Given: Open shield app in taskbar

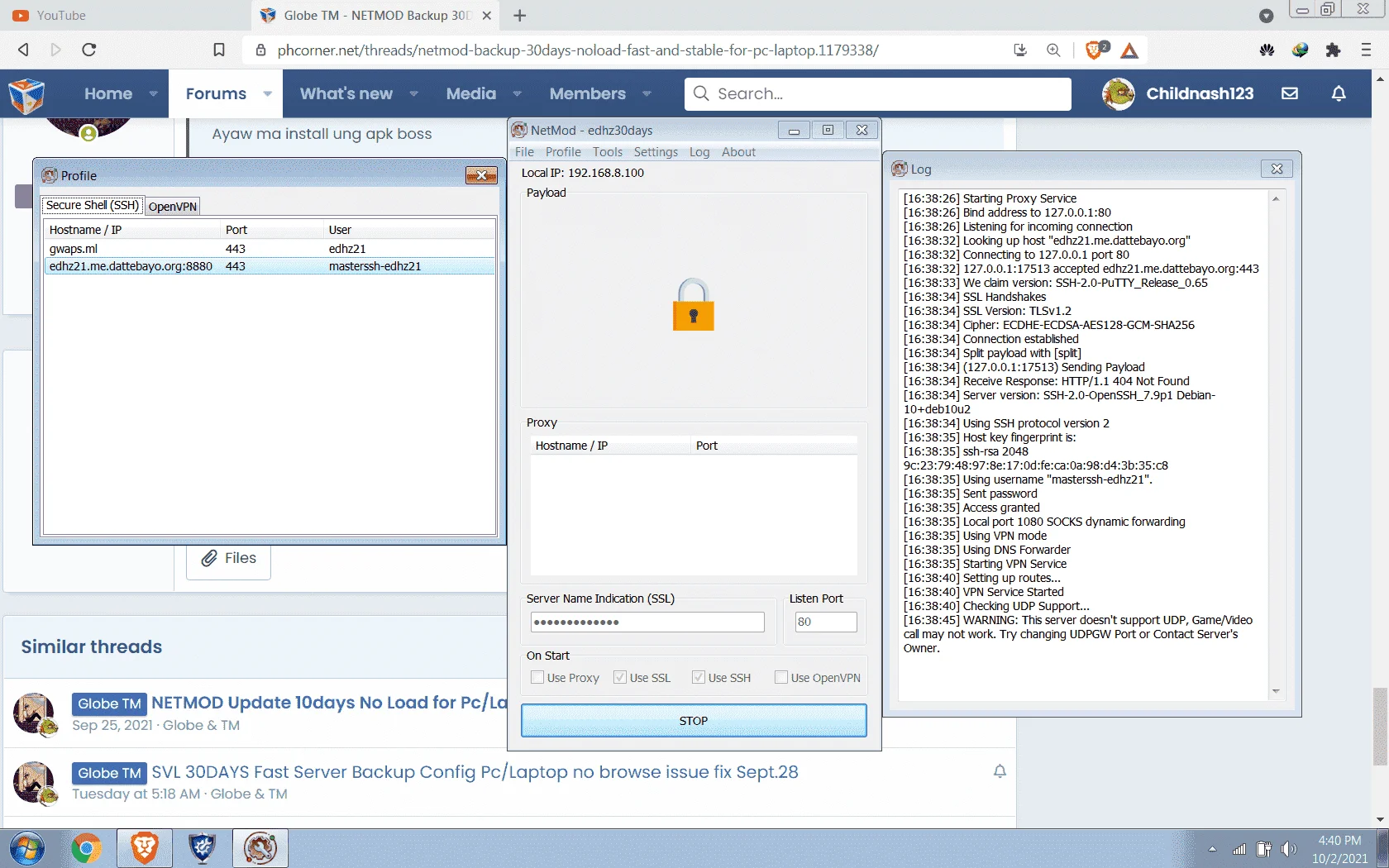Looking at the screenshot, I should tap(203, 848).
